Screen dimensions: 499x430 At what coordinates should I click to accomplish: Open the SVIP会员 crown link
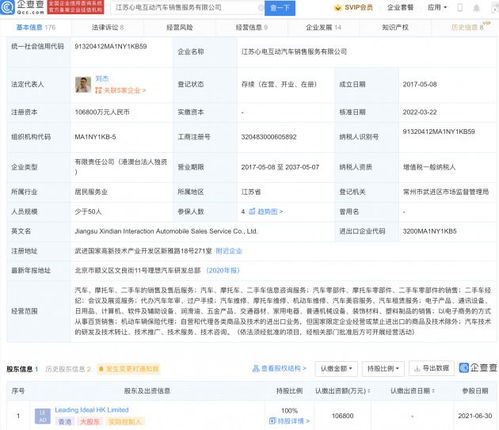[353, 7]
